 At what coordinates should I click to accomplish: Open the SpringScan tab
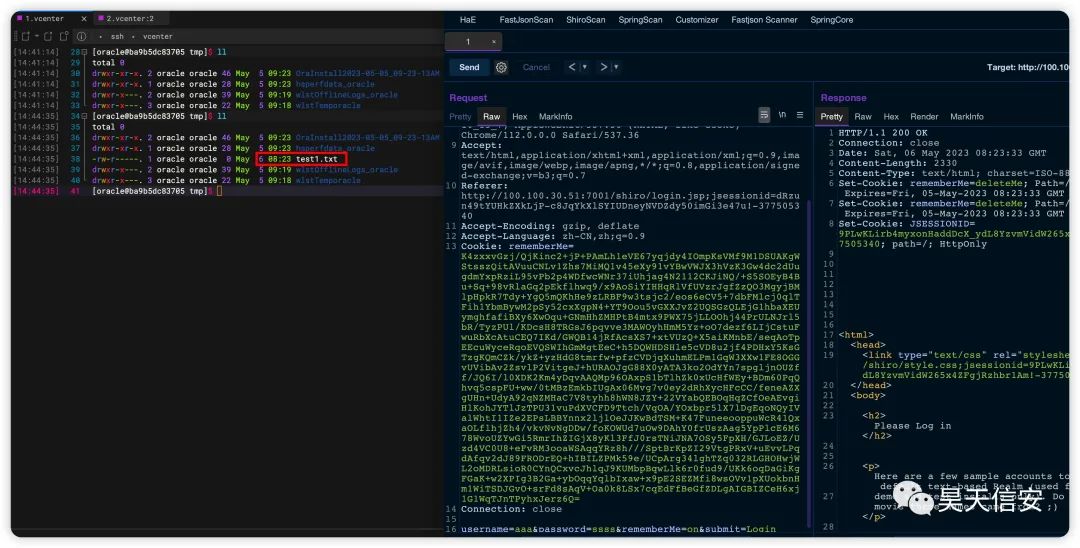640,20
